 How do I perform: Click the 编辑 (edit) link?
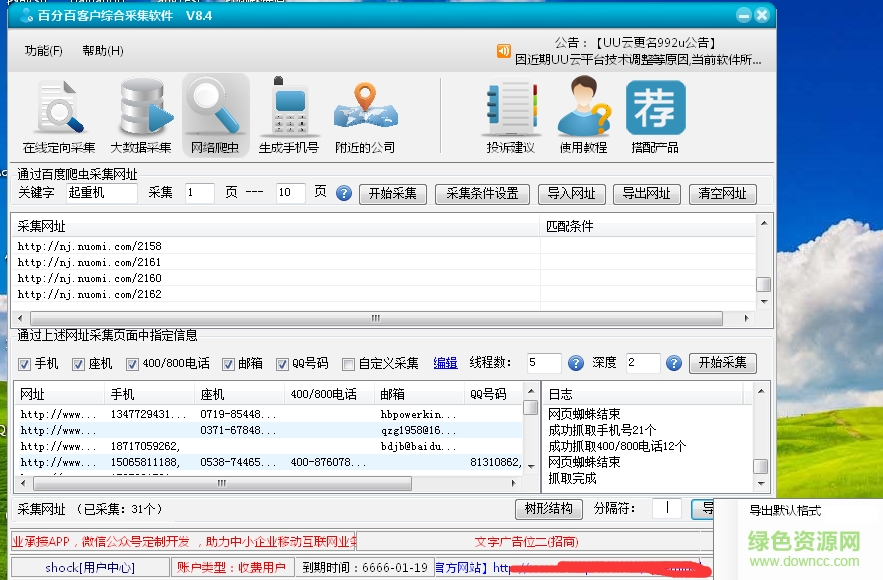445,363
